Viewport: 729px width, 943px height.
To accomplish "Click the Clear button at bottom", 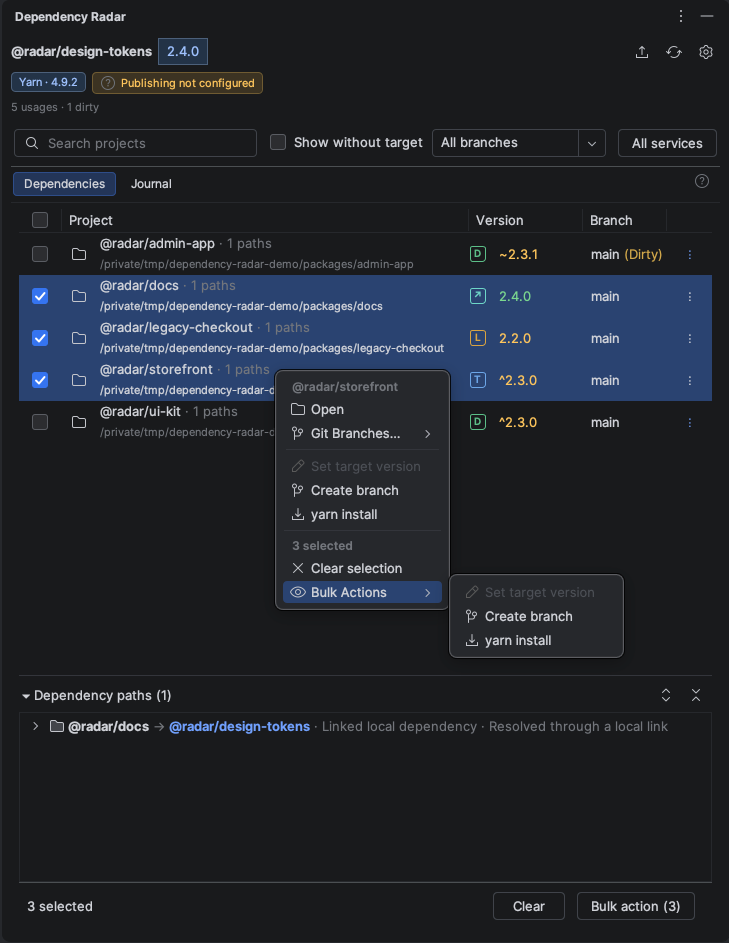I will 529,906.
